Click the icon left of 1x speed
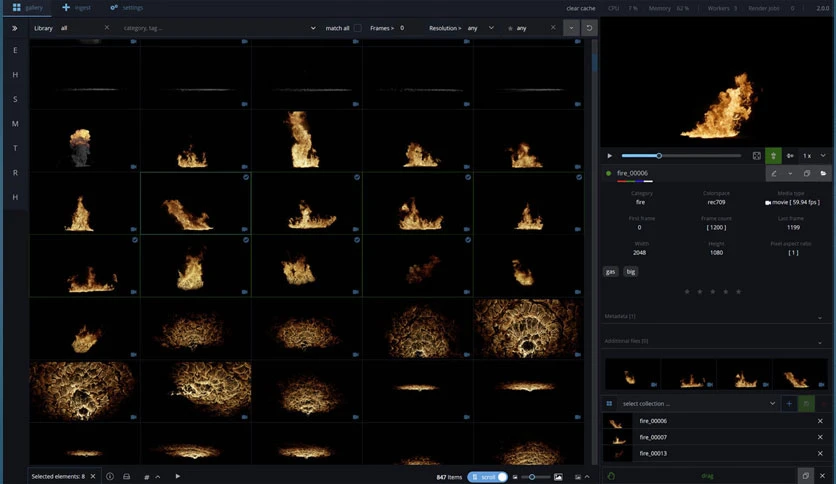 [x=790, y=156]
